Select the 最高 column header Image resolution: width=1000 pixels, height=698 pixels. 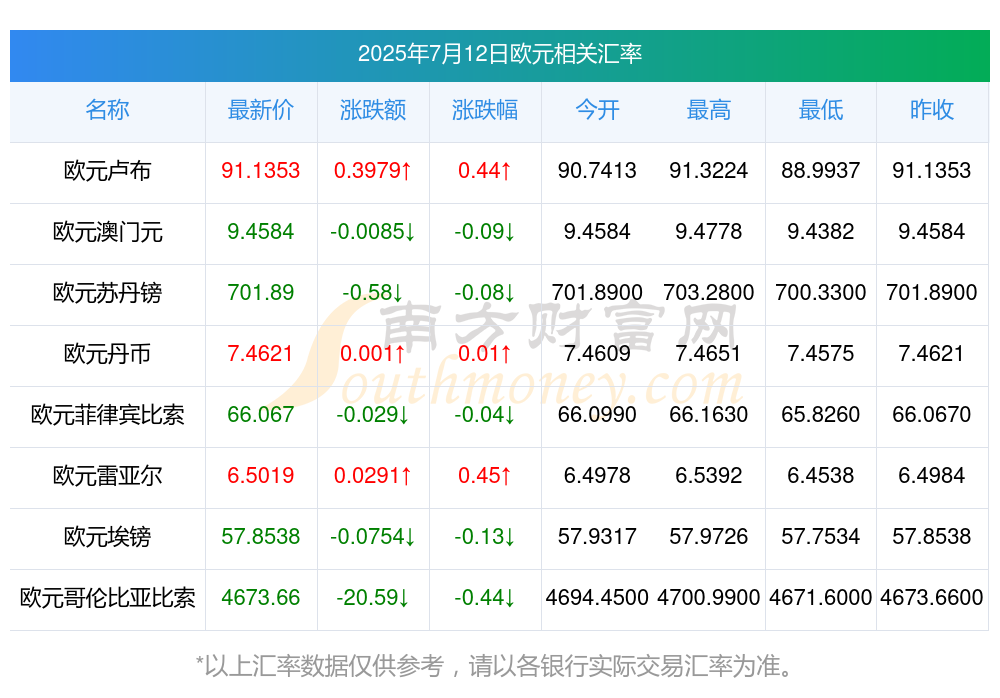point(709,110)
